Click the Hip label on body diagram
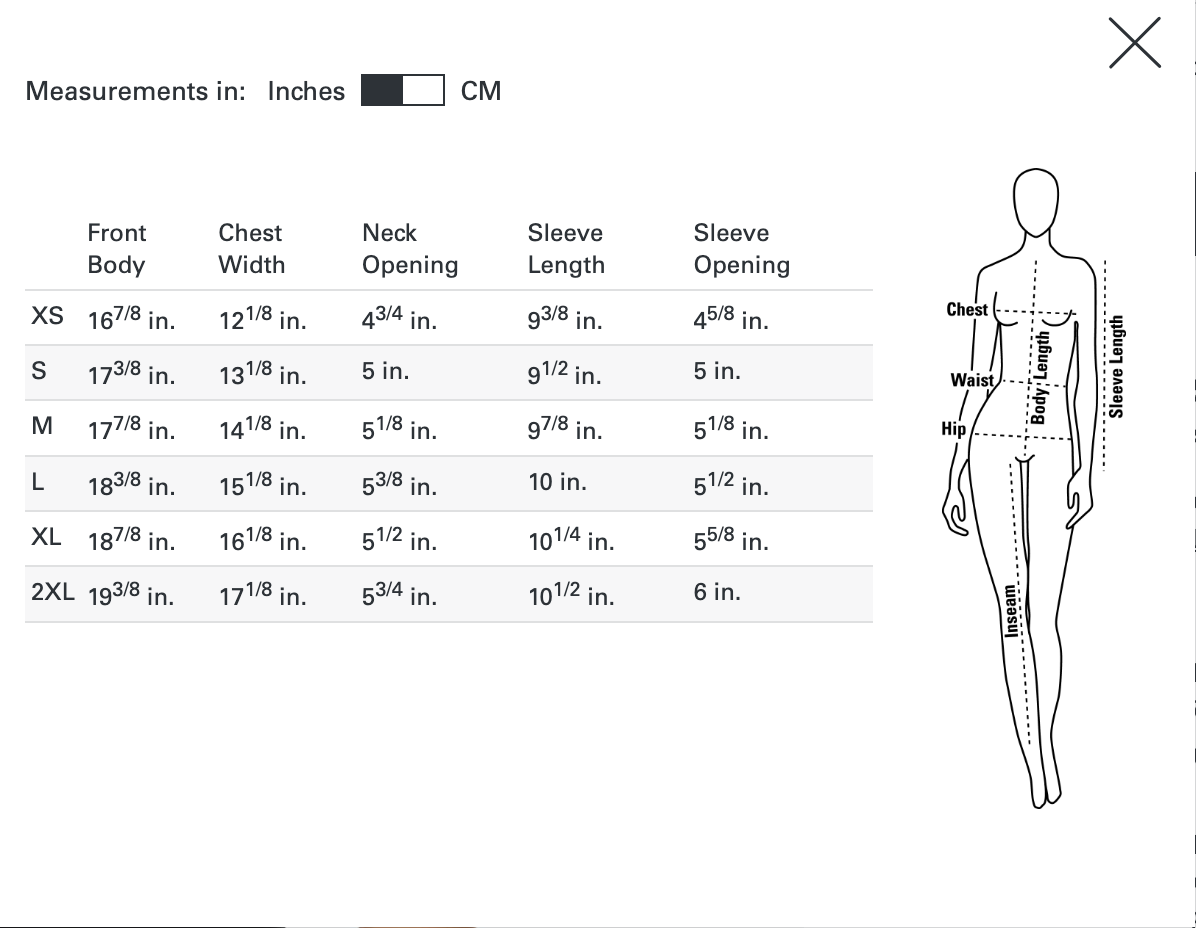 click(953, 429)
